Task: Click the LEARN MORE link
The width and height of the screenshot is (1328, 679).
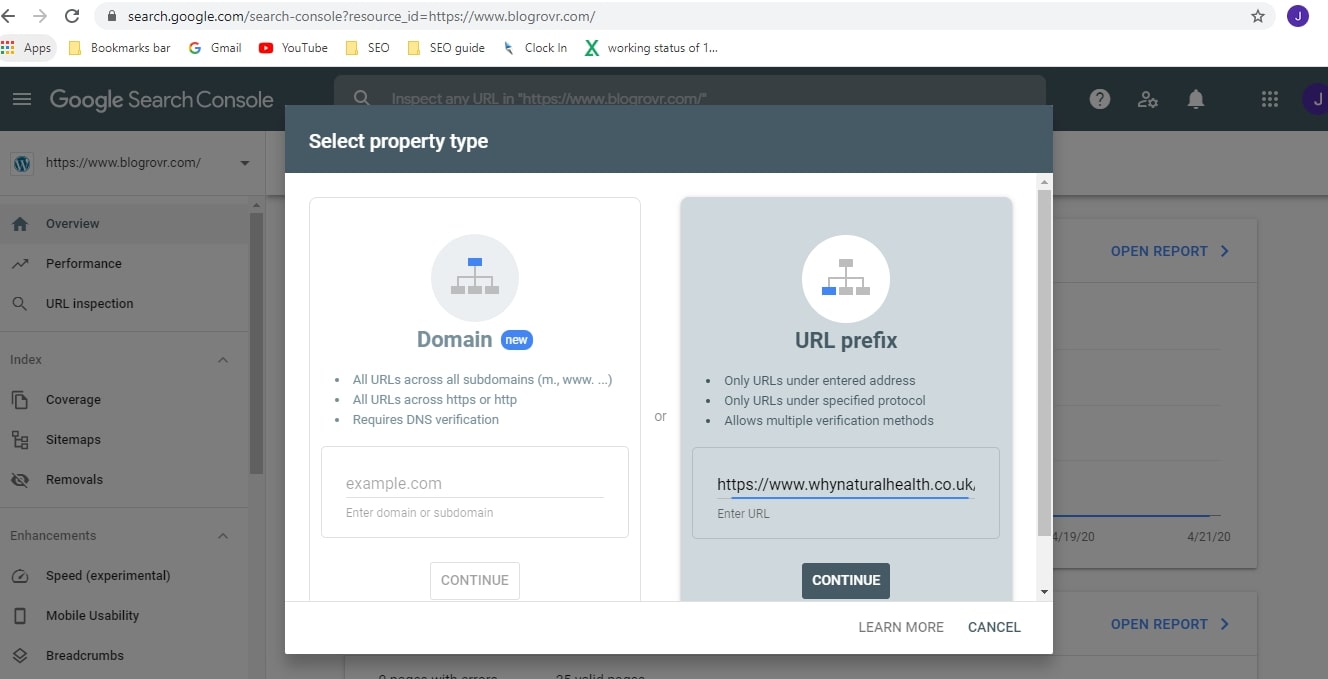Action: pyautogui.click(x=899, y=627)
